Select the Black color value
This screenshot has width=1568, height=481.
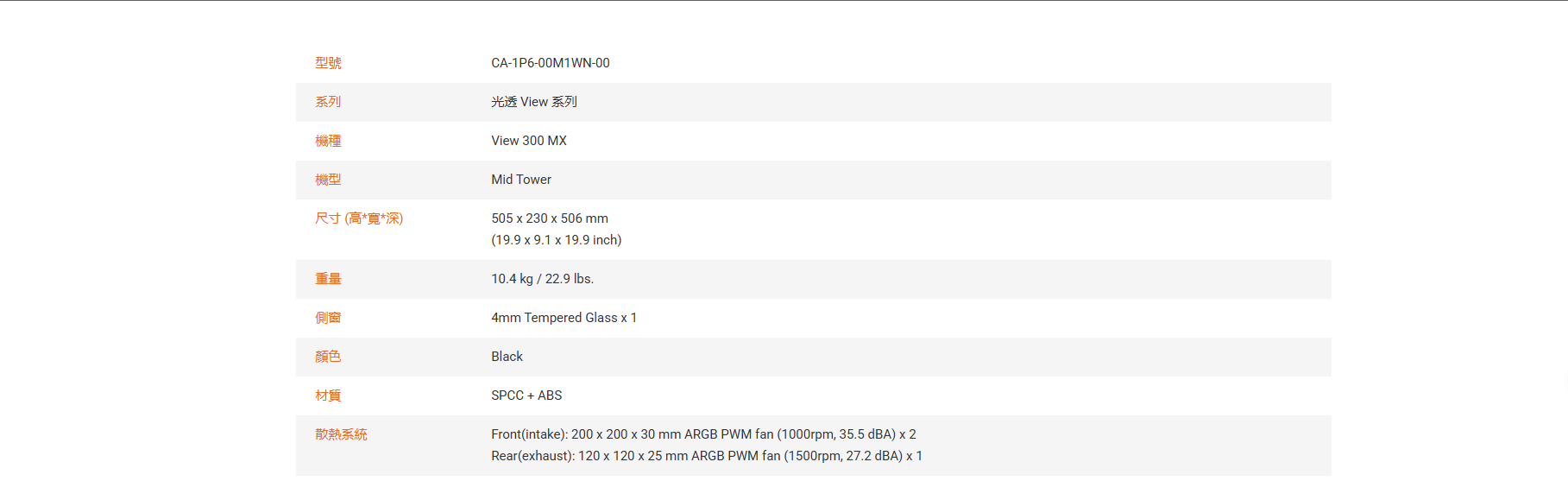point(507,357)
